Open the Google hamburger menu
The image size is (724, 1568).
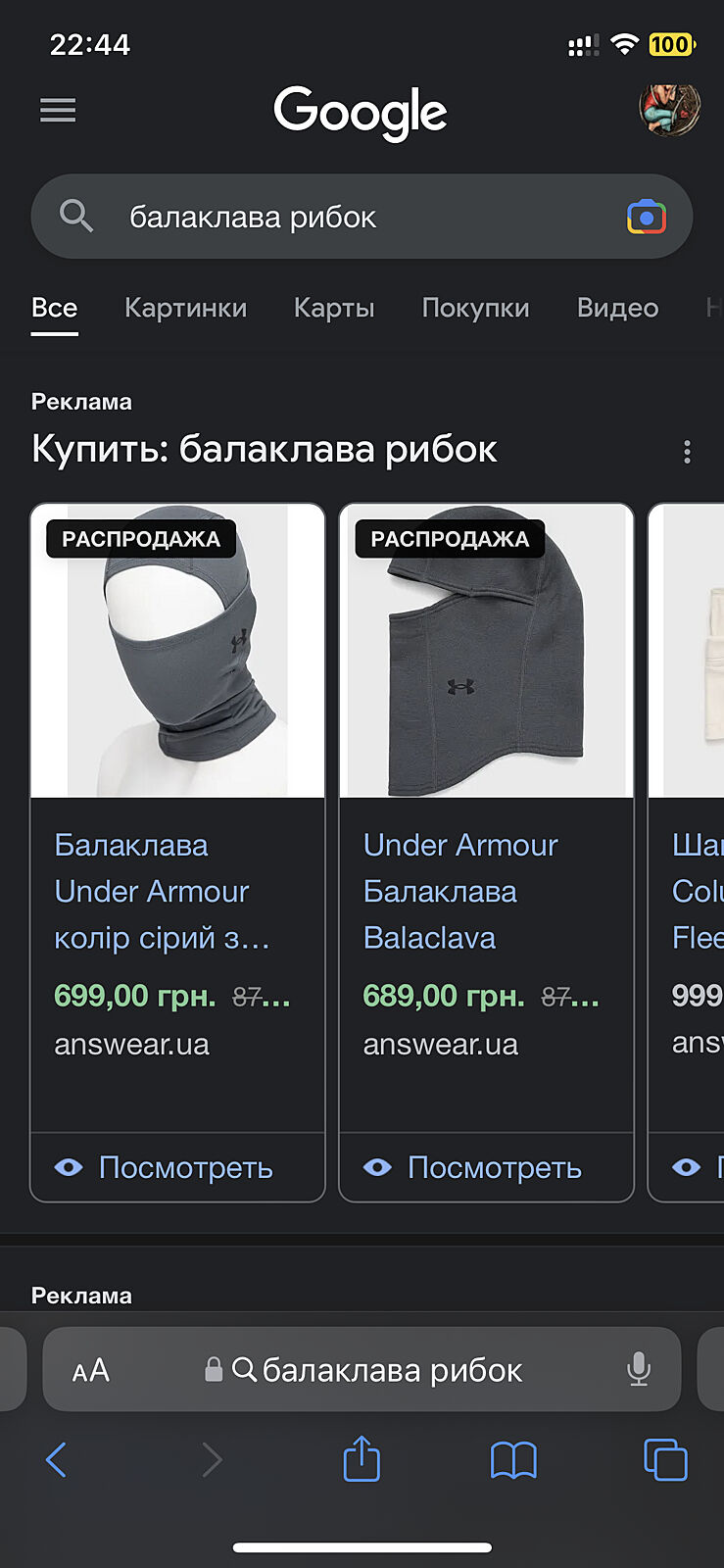[x=58, y=111]
